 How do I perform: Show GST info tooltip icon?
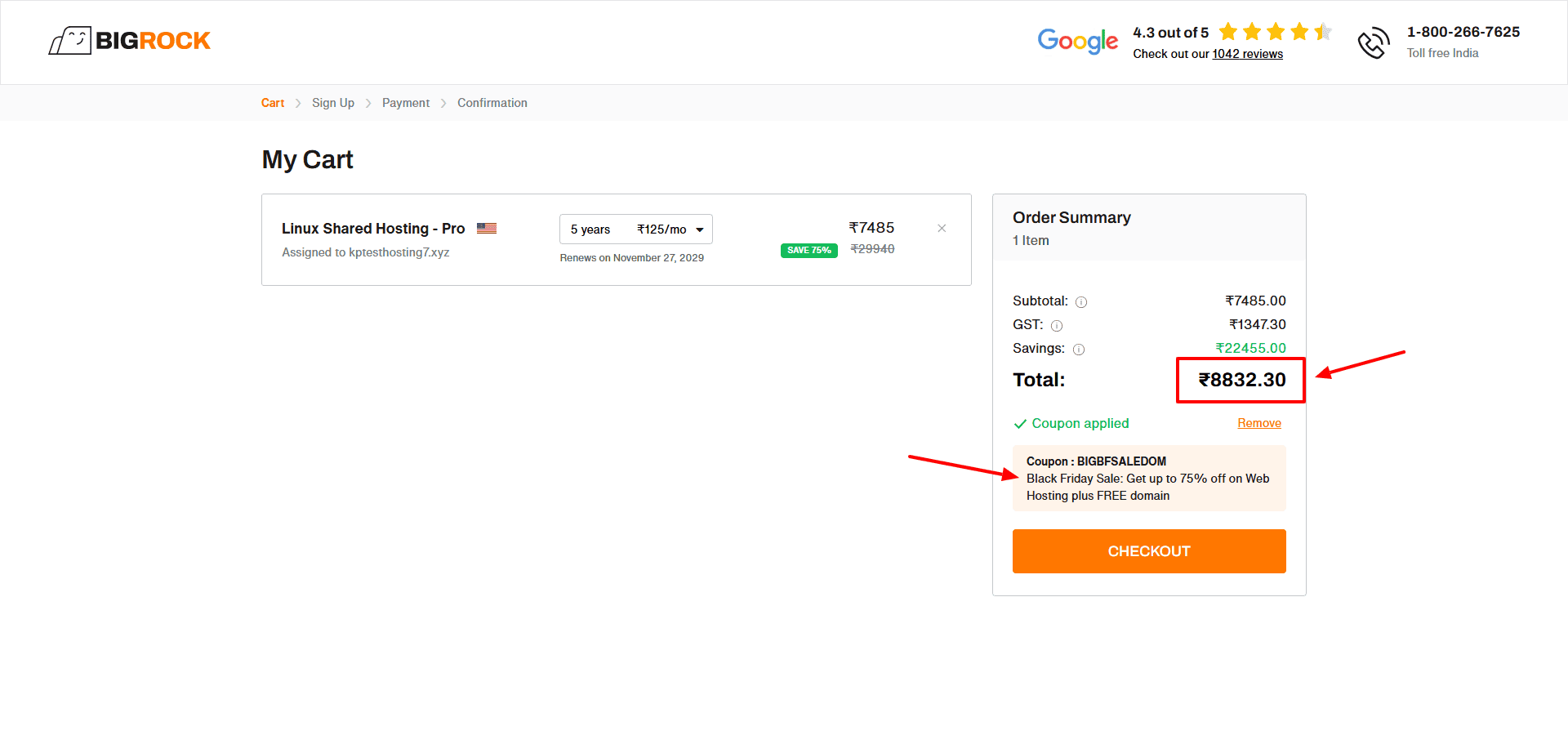[x=1057, y=326]
